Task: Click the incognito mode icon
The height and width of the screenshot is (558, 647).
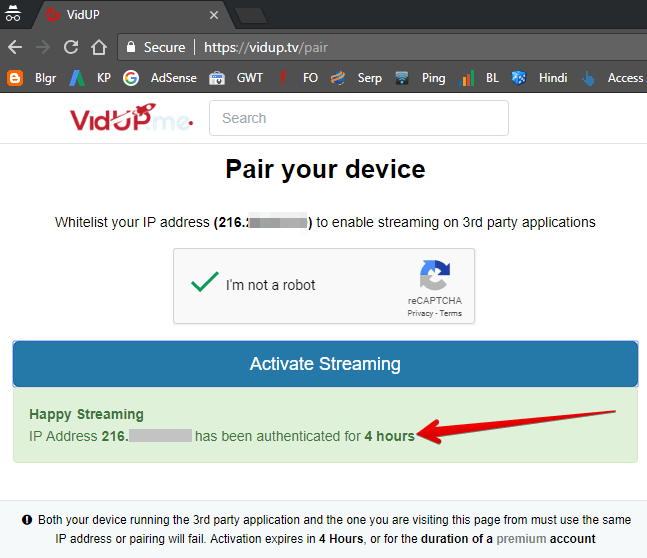Action: (x=13, y=13)
